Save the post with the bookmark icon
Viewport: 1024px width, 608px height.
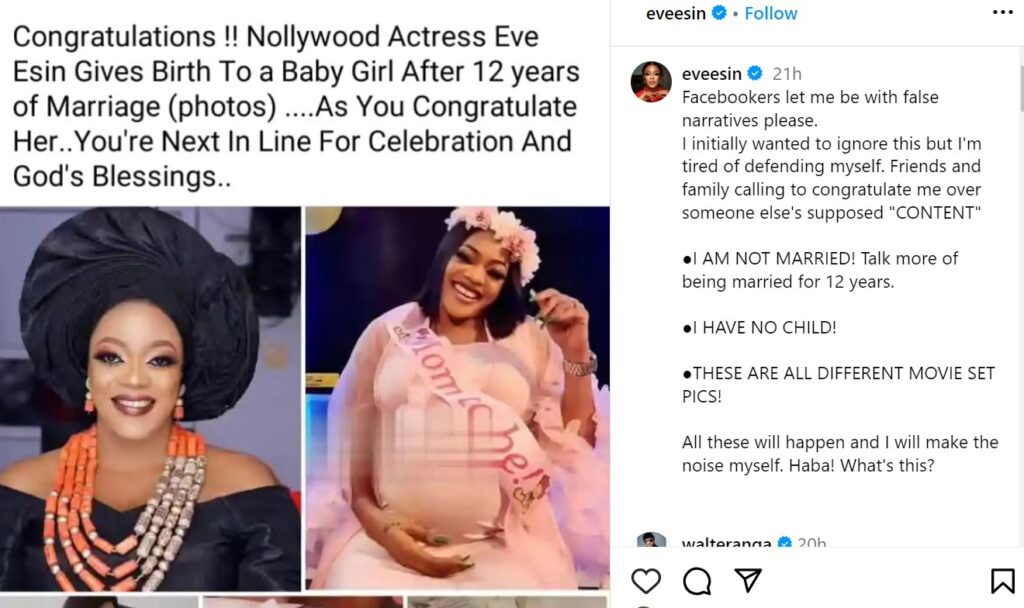tap(1002, 581)
